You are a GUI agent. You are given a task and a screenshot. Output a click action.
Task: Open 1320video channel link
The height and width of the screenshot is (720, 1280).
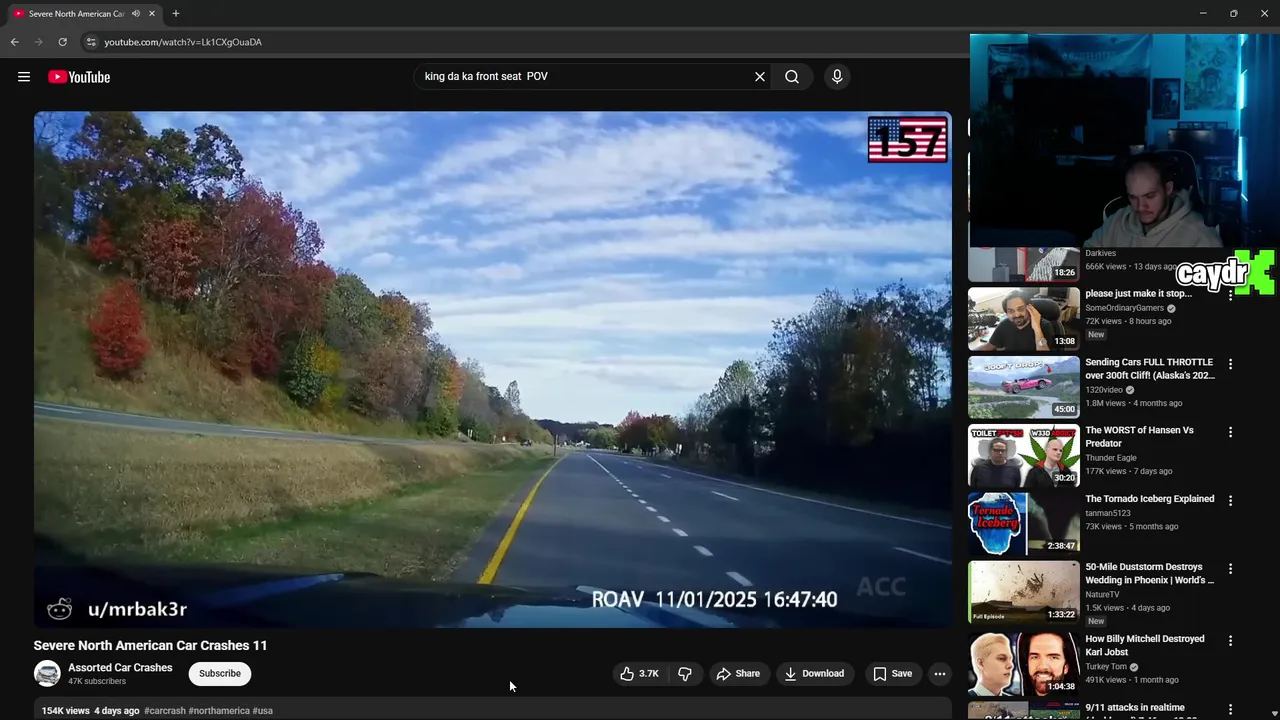click(1103, 390)
